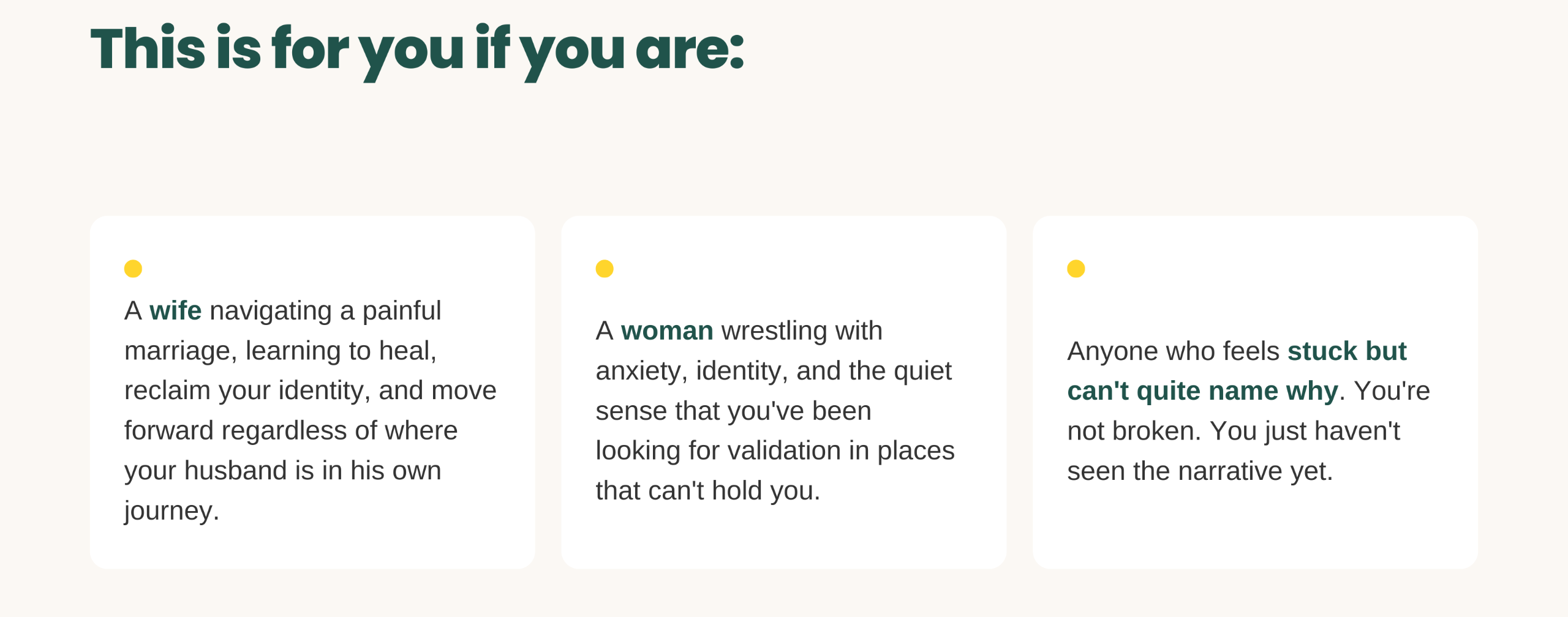Image resolution: width=1568 pixels, height=617 pixels.
Task: Click the text "seen the narrative yet."
Action: click(x=1200, y=471)
